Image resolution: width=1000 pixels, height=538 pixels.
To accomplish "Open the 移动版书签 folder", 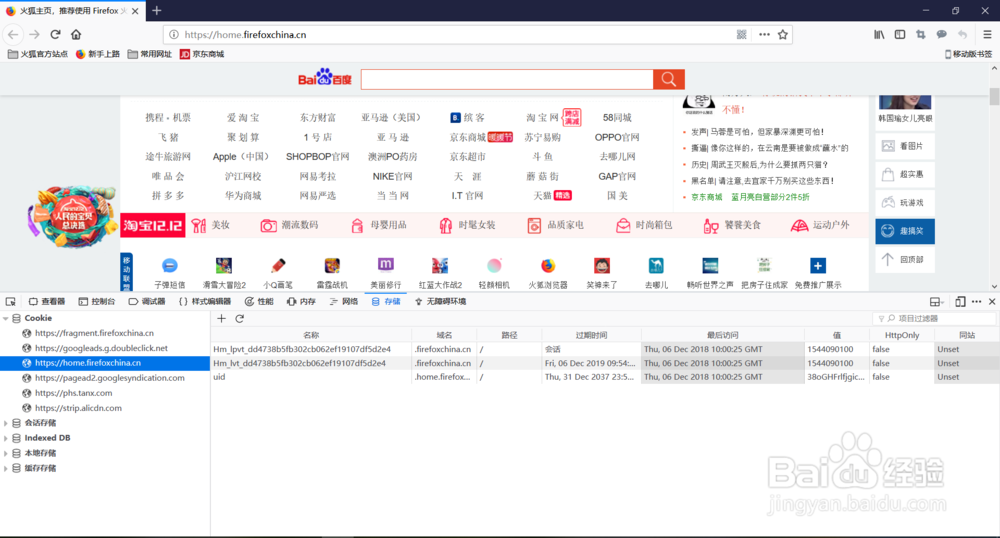I will pos(968,54).
